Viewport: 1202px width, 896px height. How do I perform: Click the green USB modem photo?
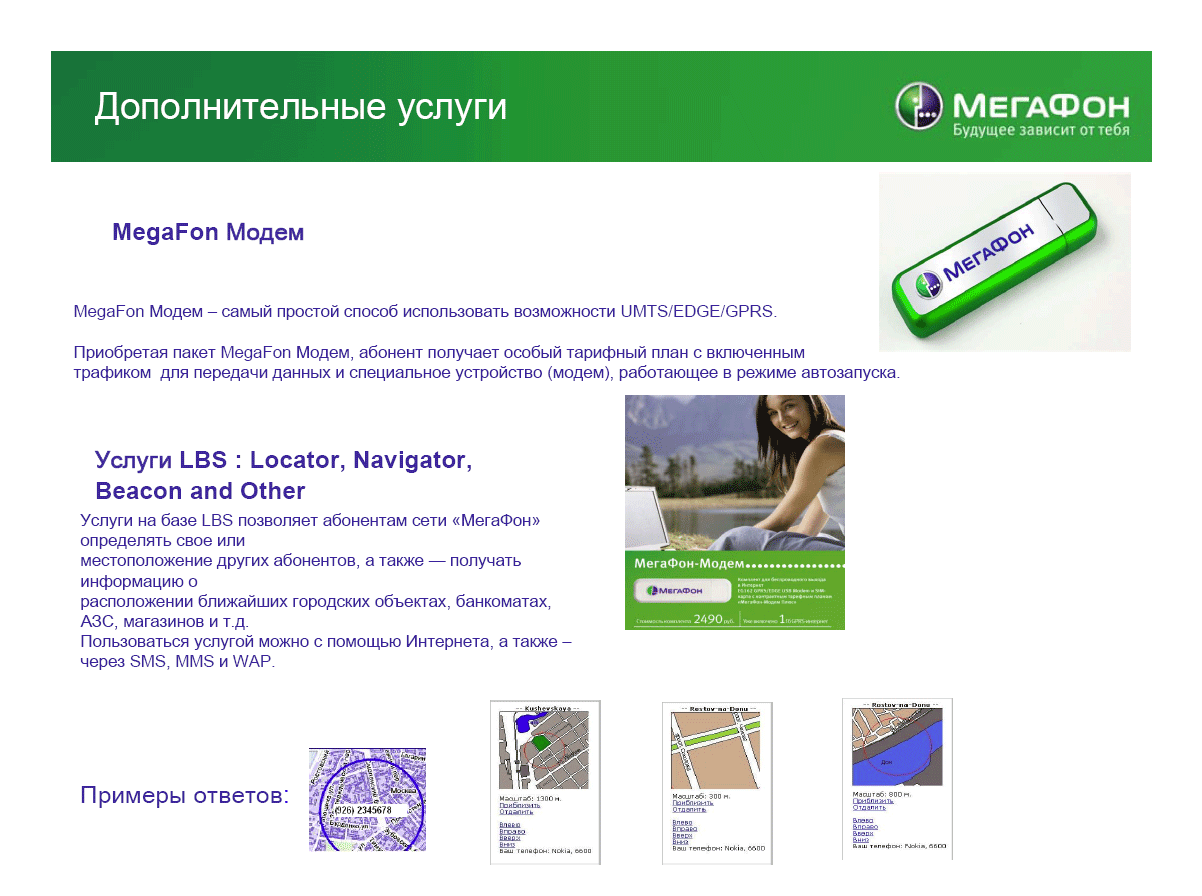(x=1005, y=262)
